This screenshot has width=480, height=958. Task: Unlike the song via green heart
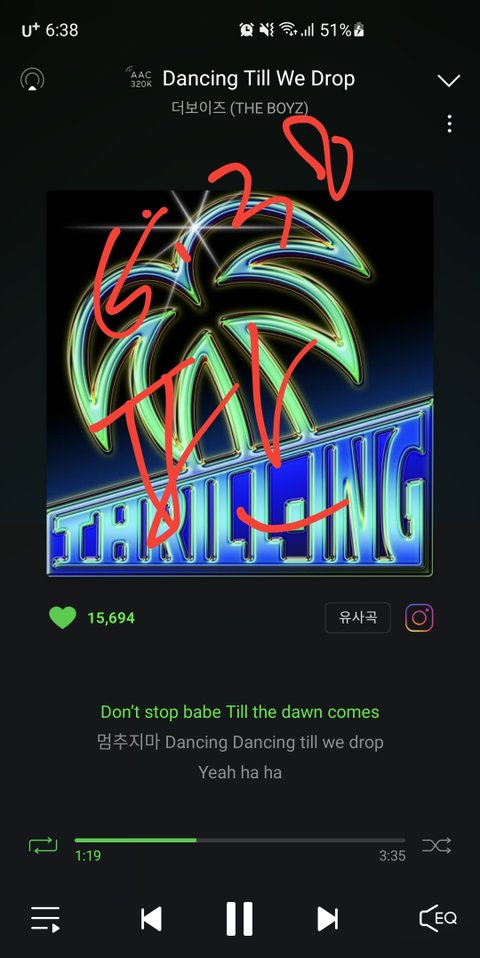(x=63, y=618)
